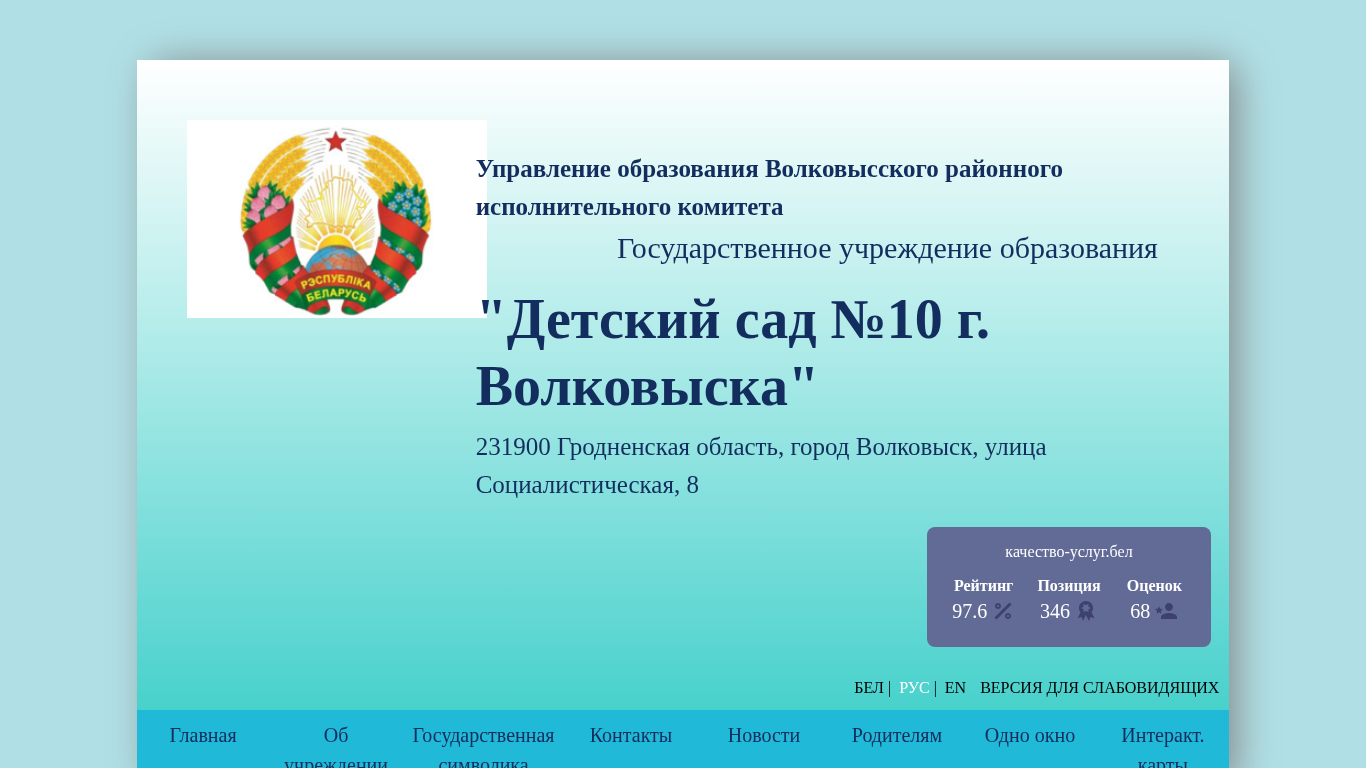Click the award ribbon icon beside position 346
Image resolution: width=1366 pixels, height=768 pixels.
(x=1085, y=611)
